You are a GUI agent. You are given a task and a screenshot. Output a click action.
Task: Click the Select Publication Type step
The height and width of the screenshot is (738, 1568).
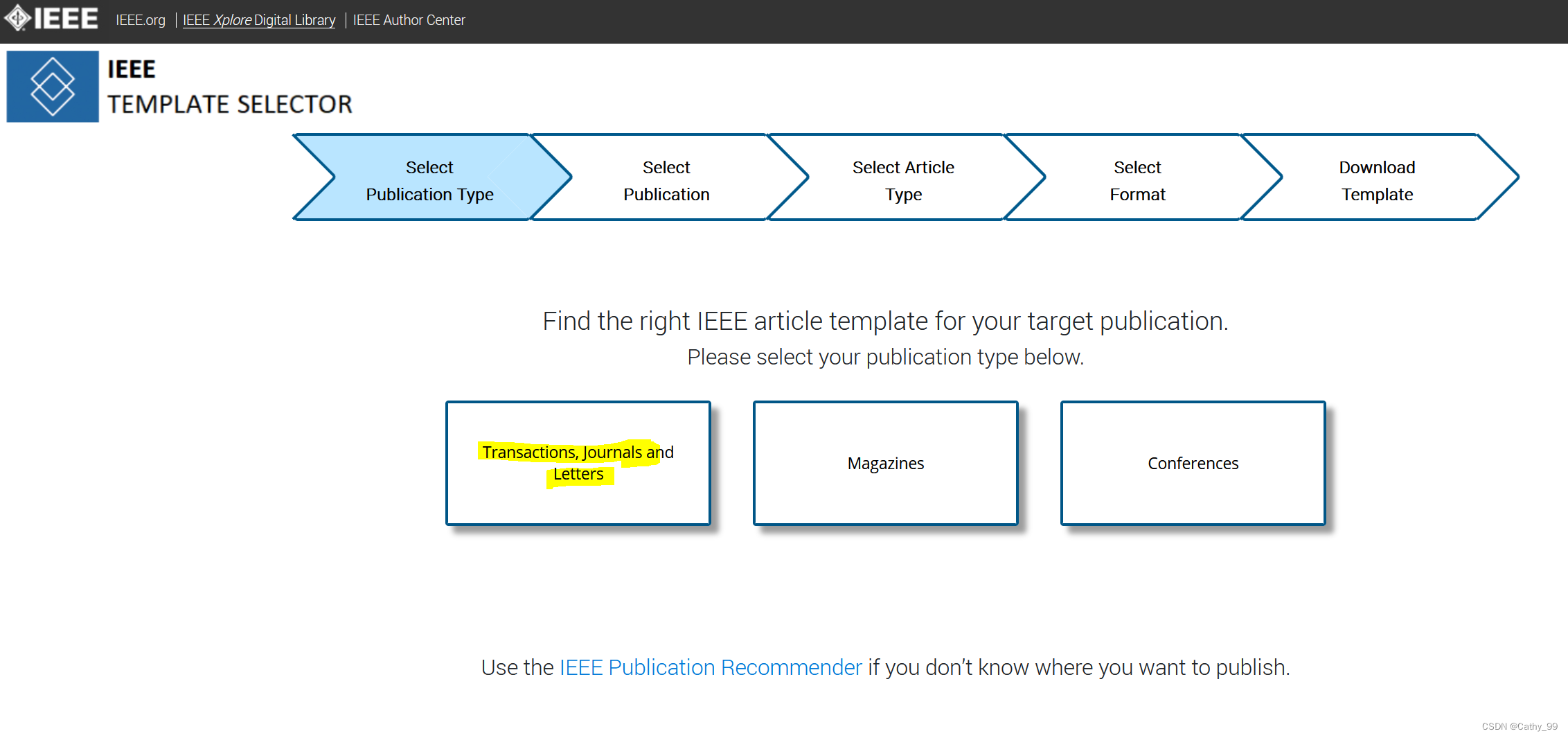coord(429,180)
